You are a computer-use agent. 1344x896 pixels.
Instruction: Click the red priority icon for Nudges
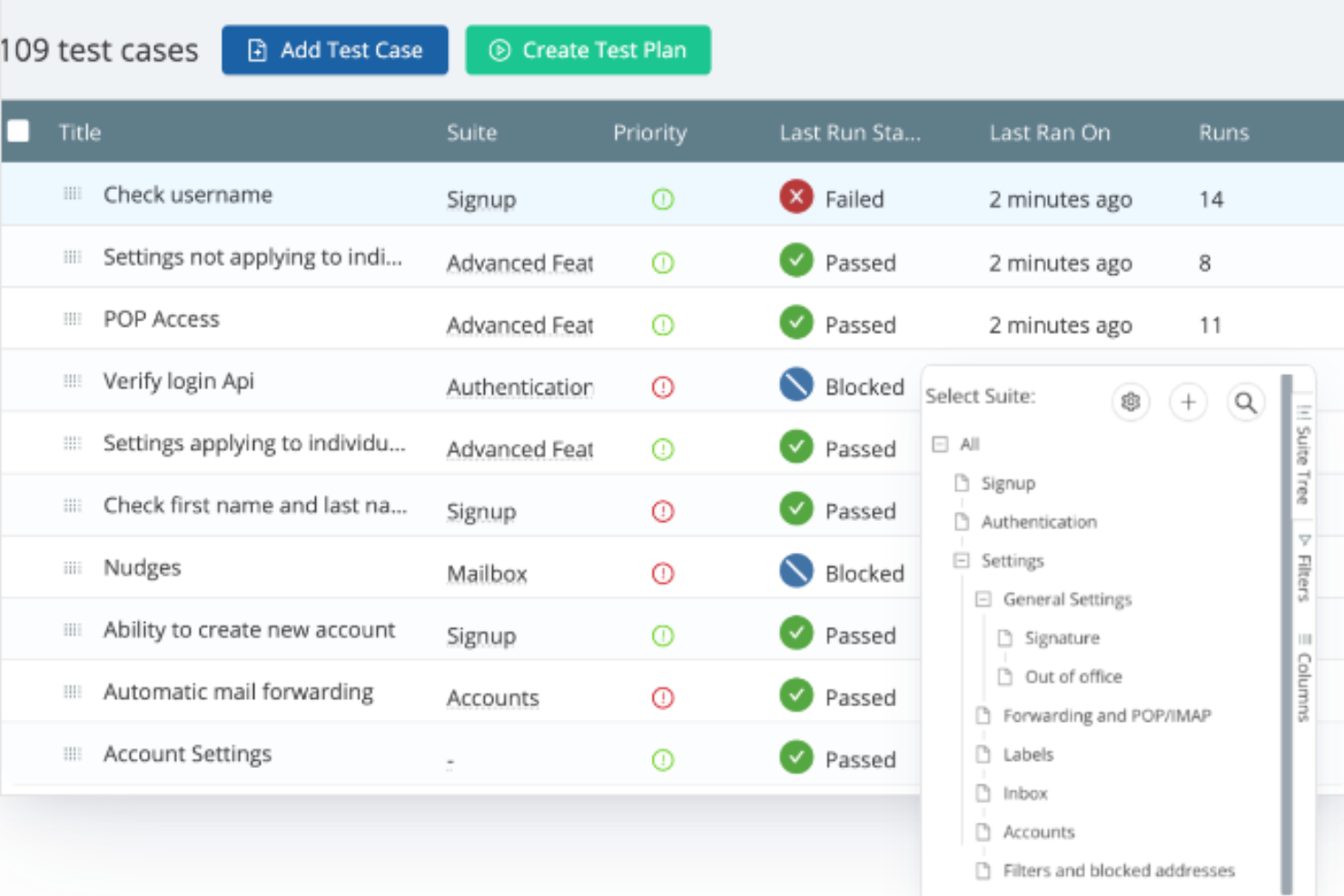point(663,574)
